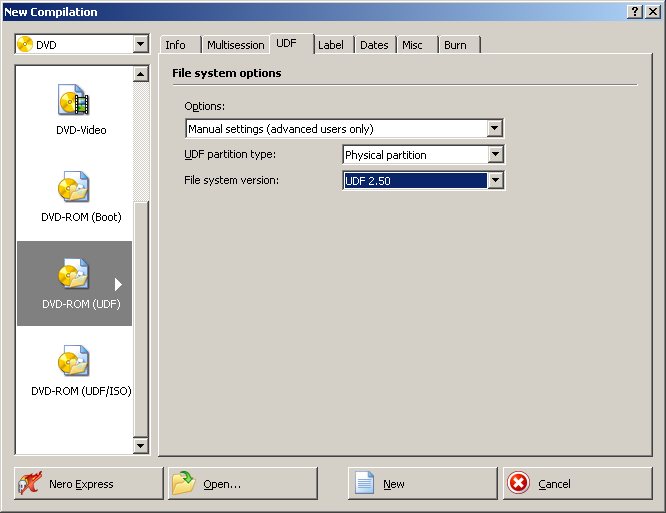Switch to the Multisession tab
This screenshot has width=666, height=513.
(x=235, y=45)
